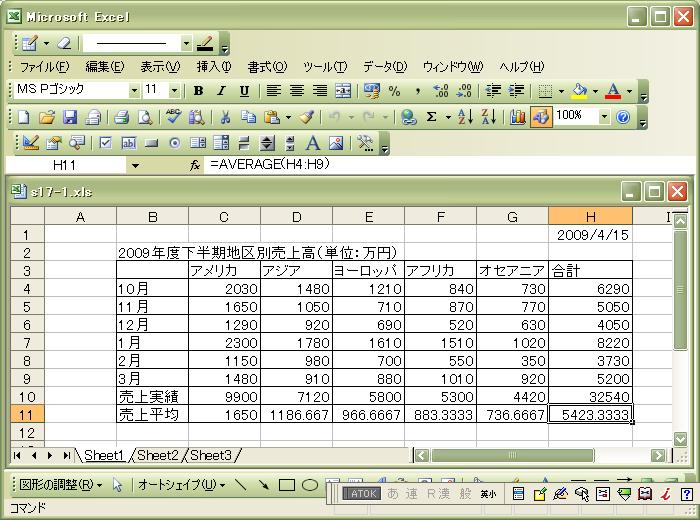Open fill color dropdown arrow
Screen dimensions: 700x520
(x=595, y=91)
